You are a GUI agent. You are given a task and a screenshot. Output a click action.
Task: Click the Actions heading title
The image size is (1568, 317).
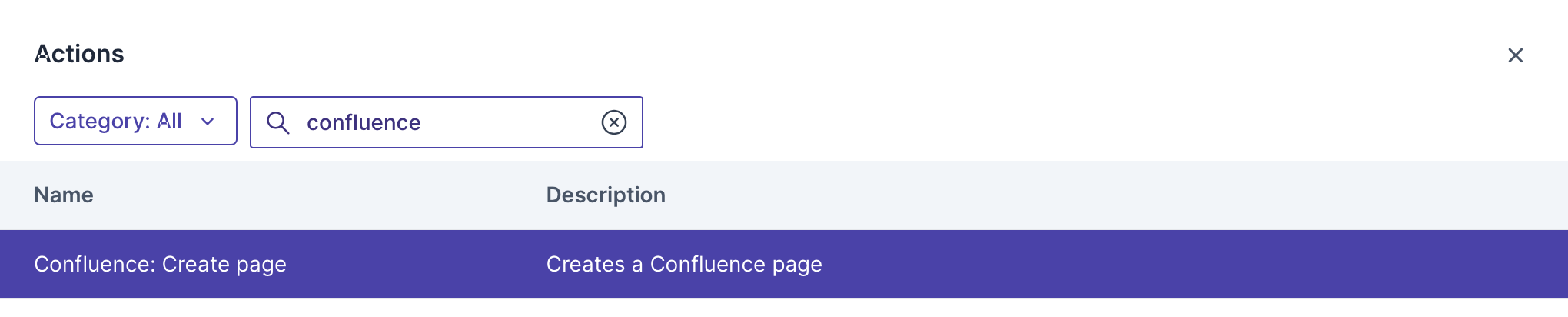pyautogui.click(x=79, y=54)
